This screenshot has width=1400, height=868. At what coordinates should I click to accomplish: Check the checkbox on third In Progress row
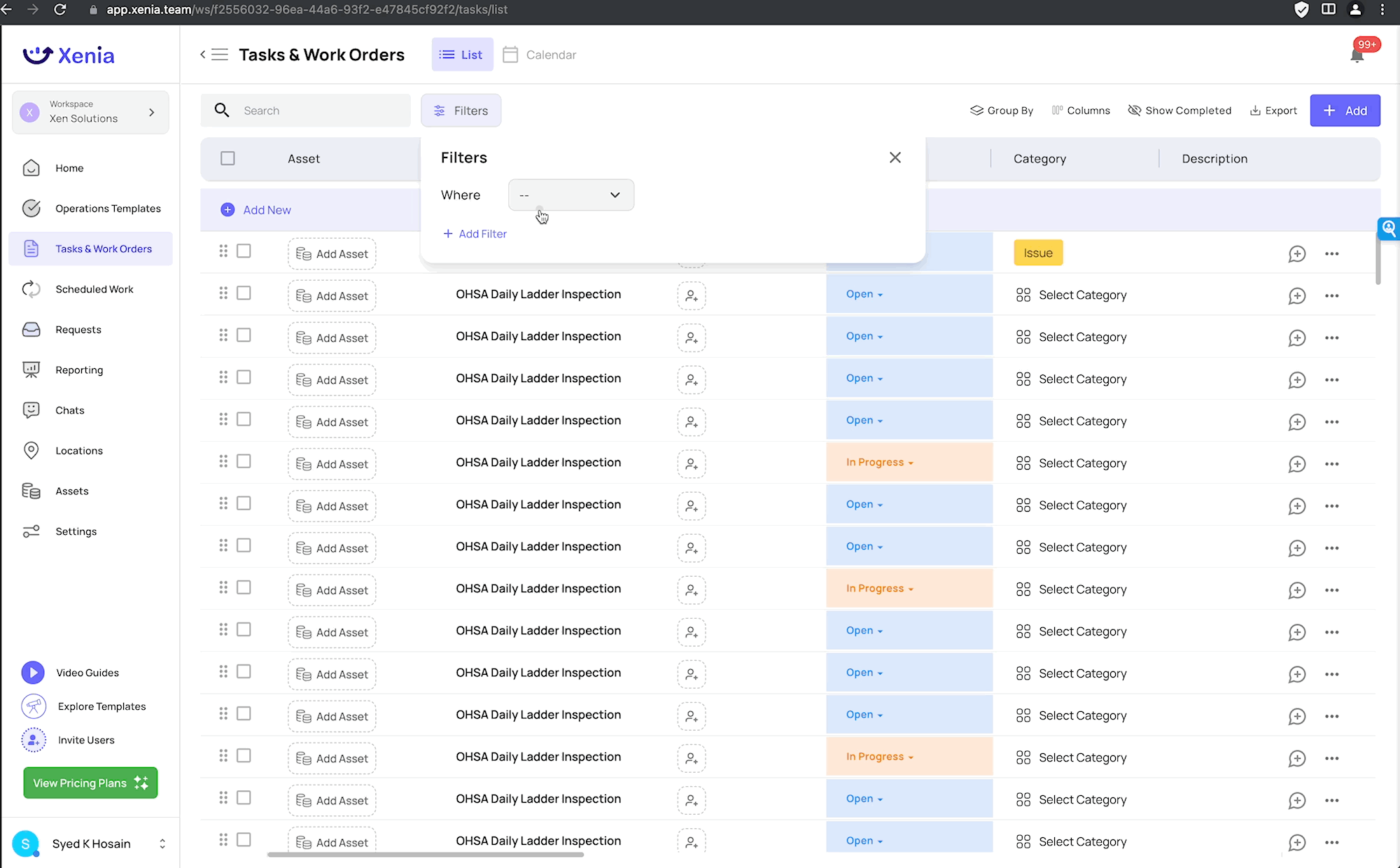point(244,755)
